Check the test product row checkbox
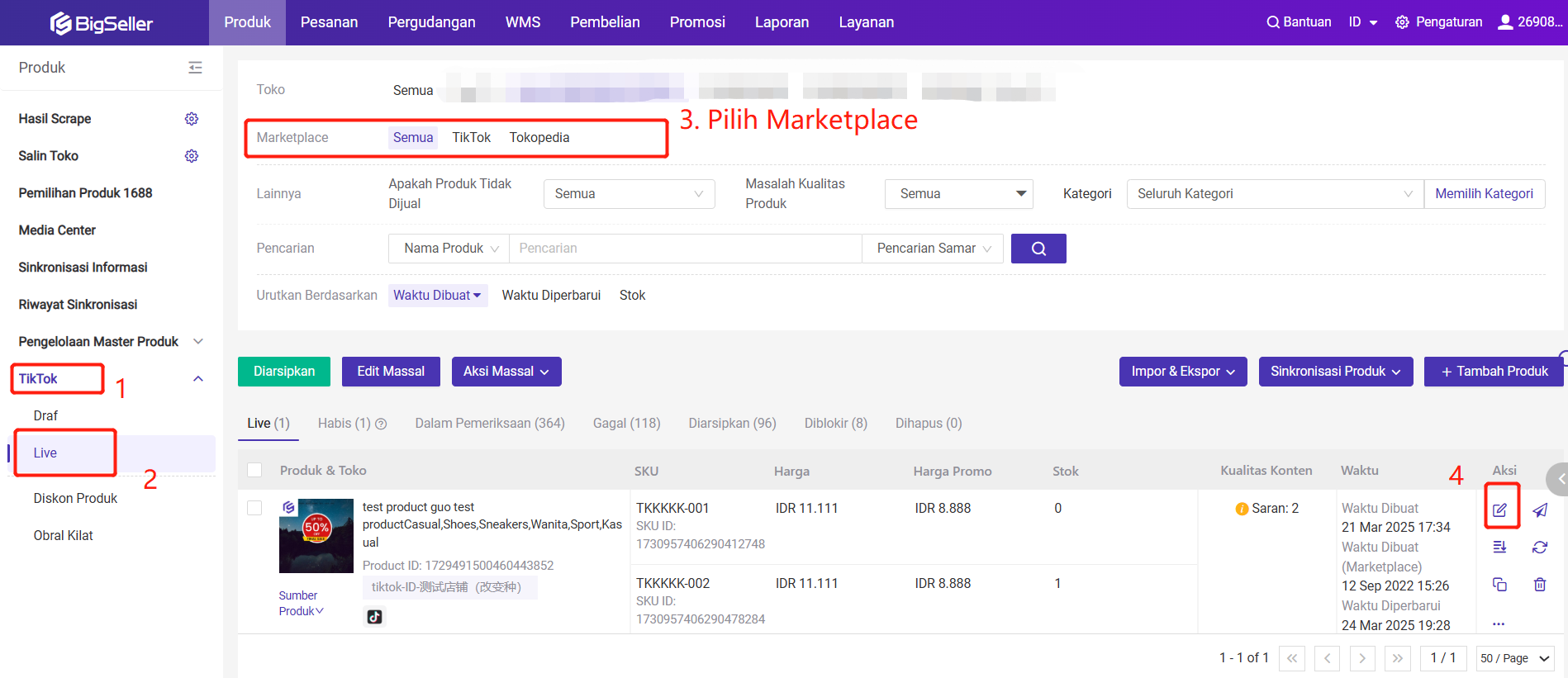Image resolution: width=1568 pixels, height=678 pixels. click(x=254, y=508)
